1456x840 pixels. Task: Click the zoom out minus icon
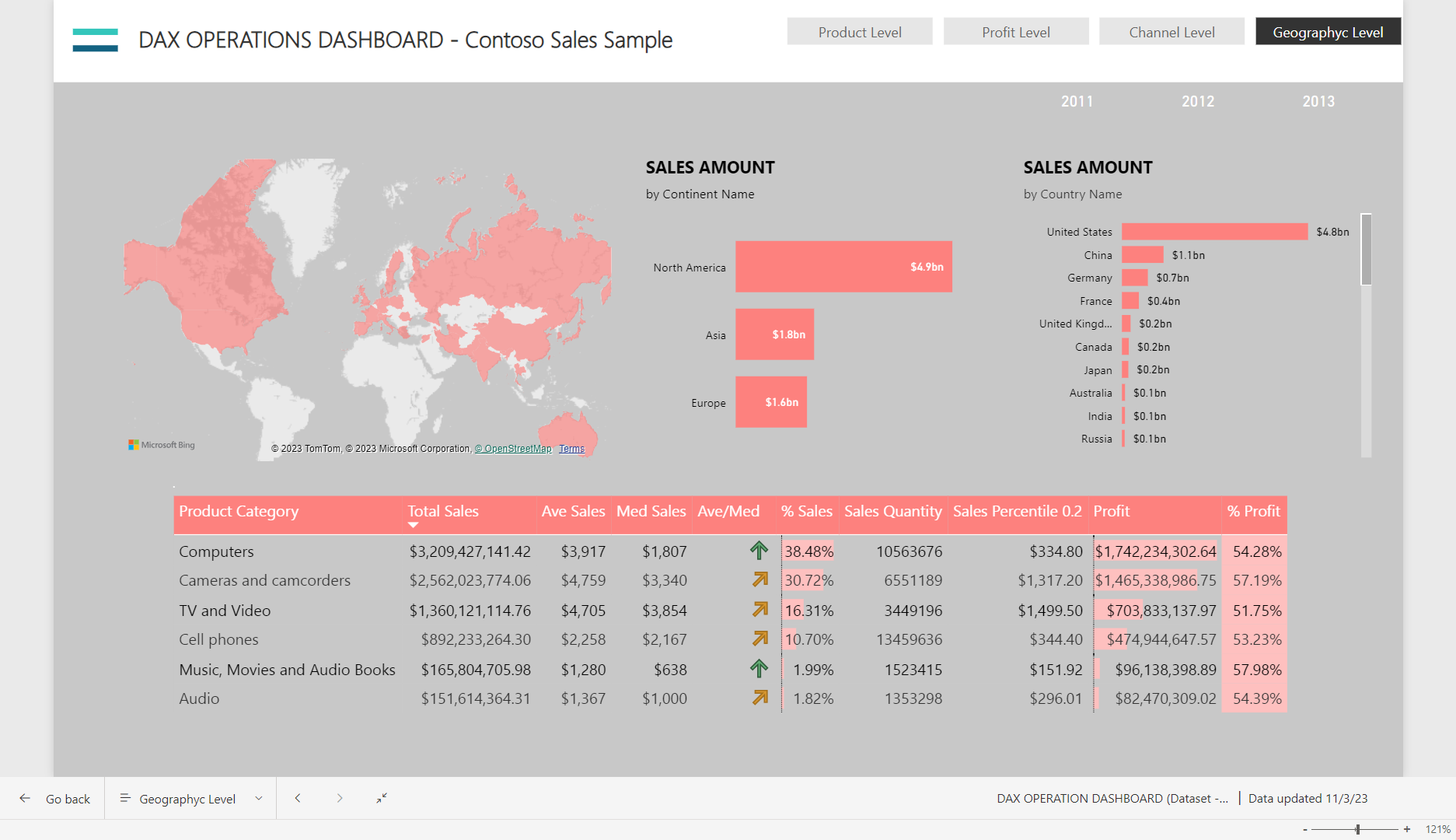[1305, 829]
